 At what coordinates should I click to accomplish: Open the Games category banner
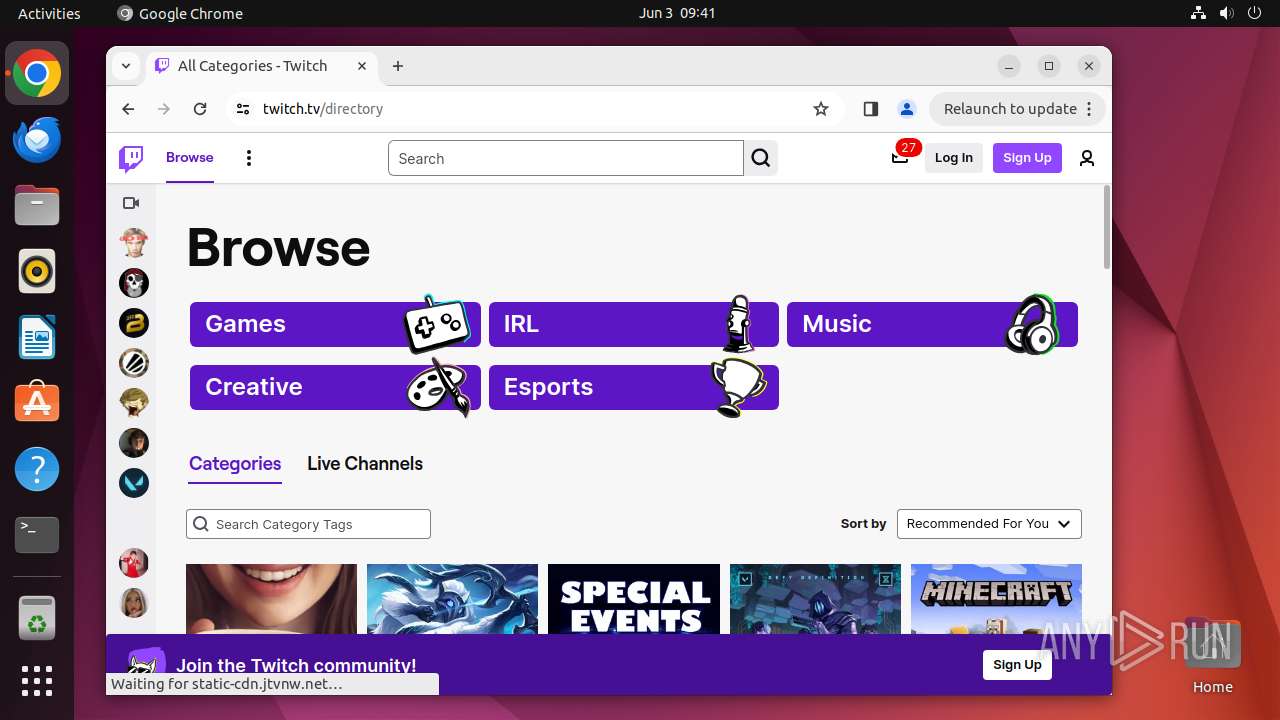(x=335, y=324)
